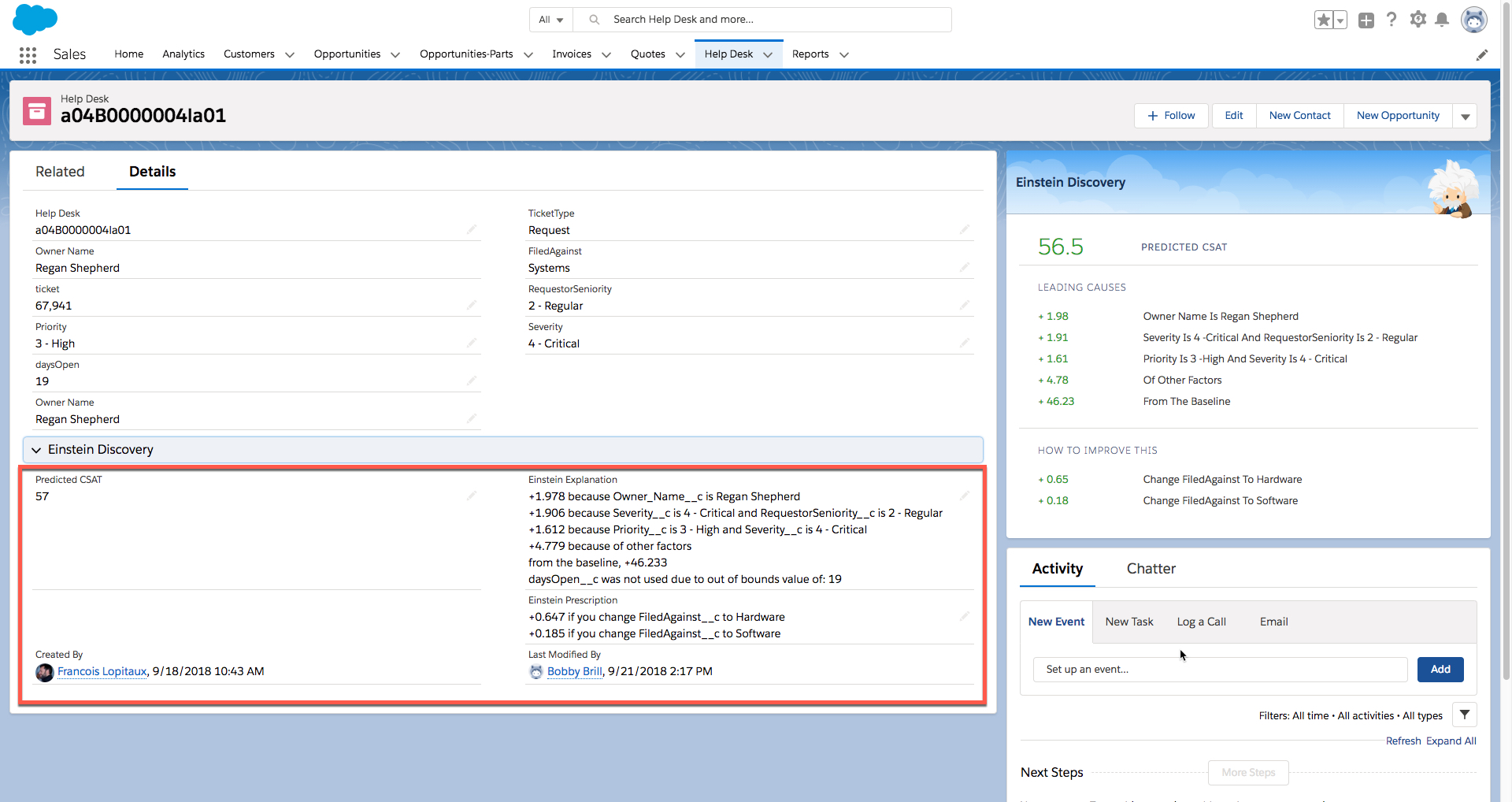Viewport: 1512px width, 802px height.
Task: Edit the FiledAgainst field pencil icon
Action: coord(965,267)
